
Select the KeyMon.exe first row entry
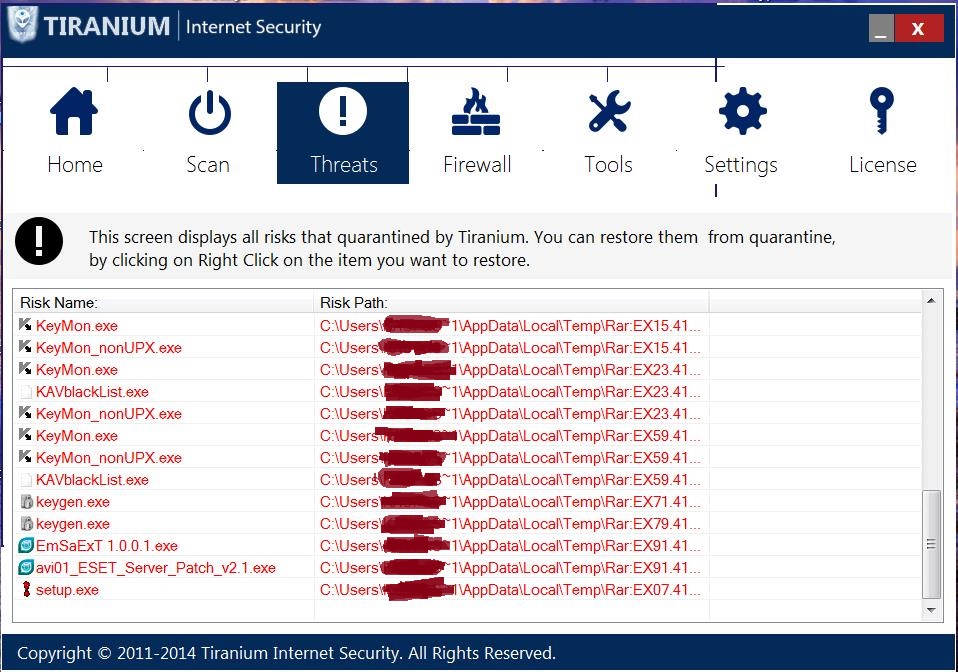point(76,326)
